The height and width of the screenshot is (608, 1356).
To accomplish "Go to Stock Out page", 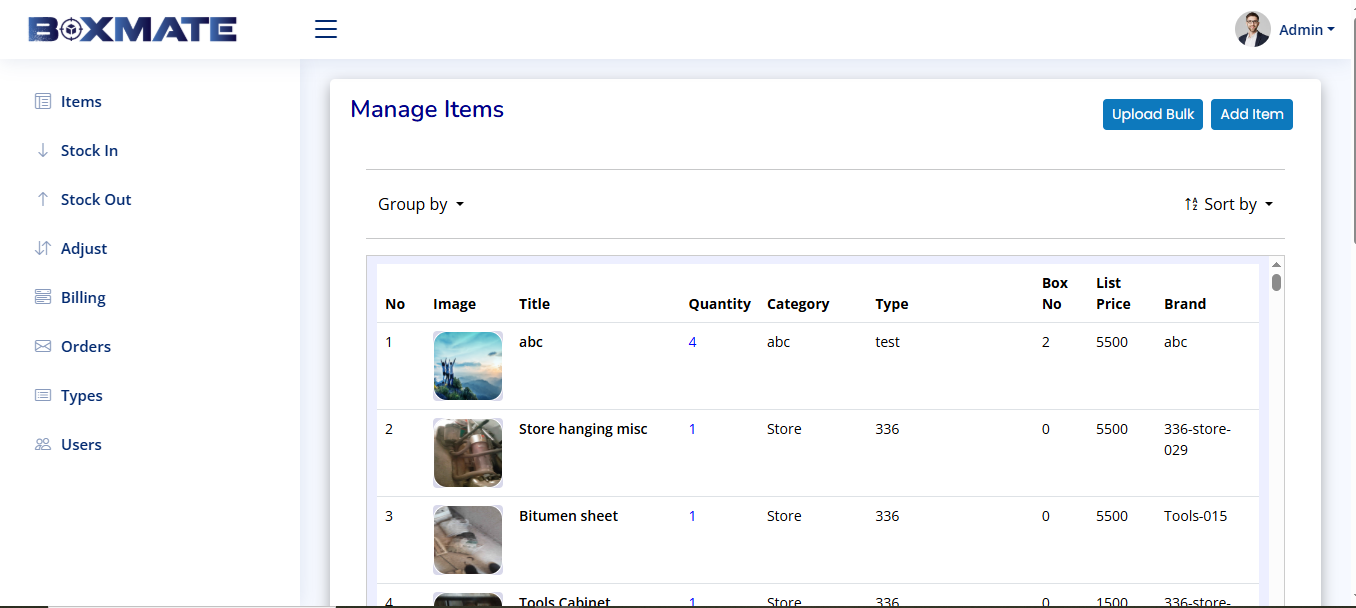I will [96, 199].
